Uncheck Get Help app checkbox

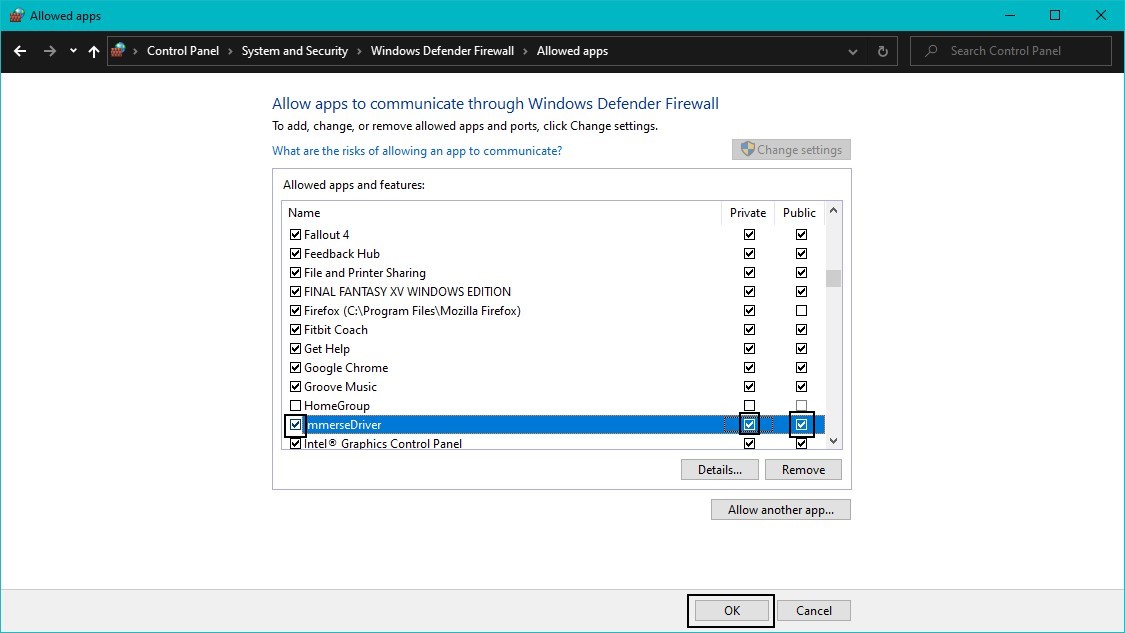point(295,349)
